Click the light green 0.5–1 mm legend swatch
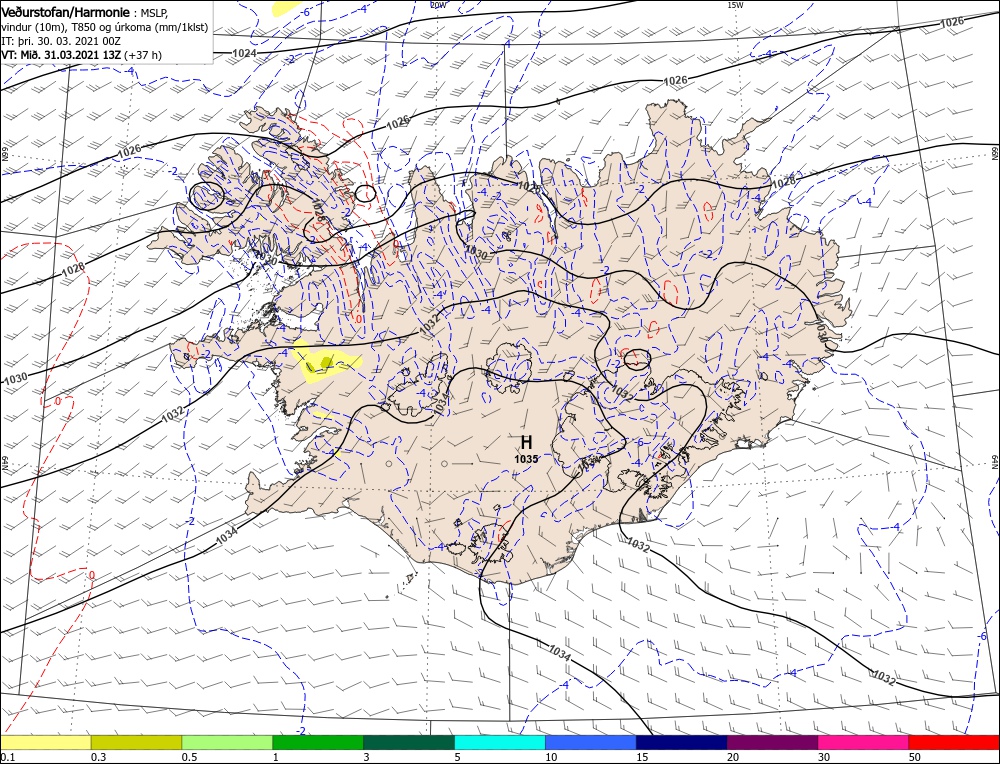1000x764 pixels. click(x=227, y=742)
